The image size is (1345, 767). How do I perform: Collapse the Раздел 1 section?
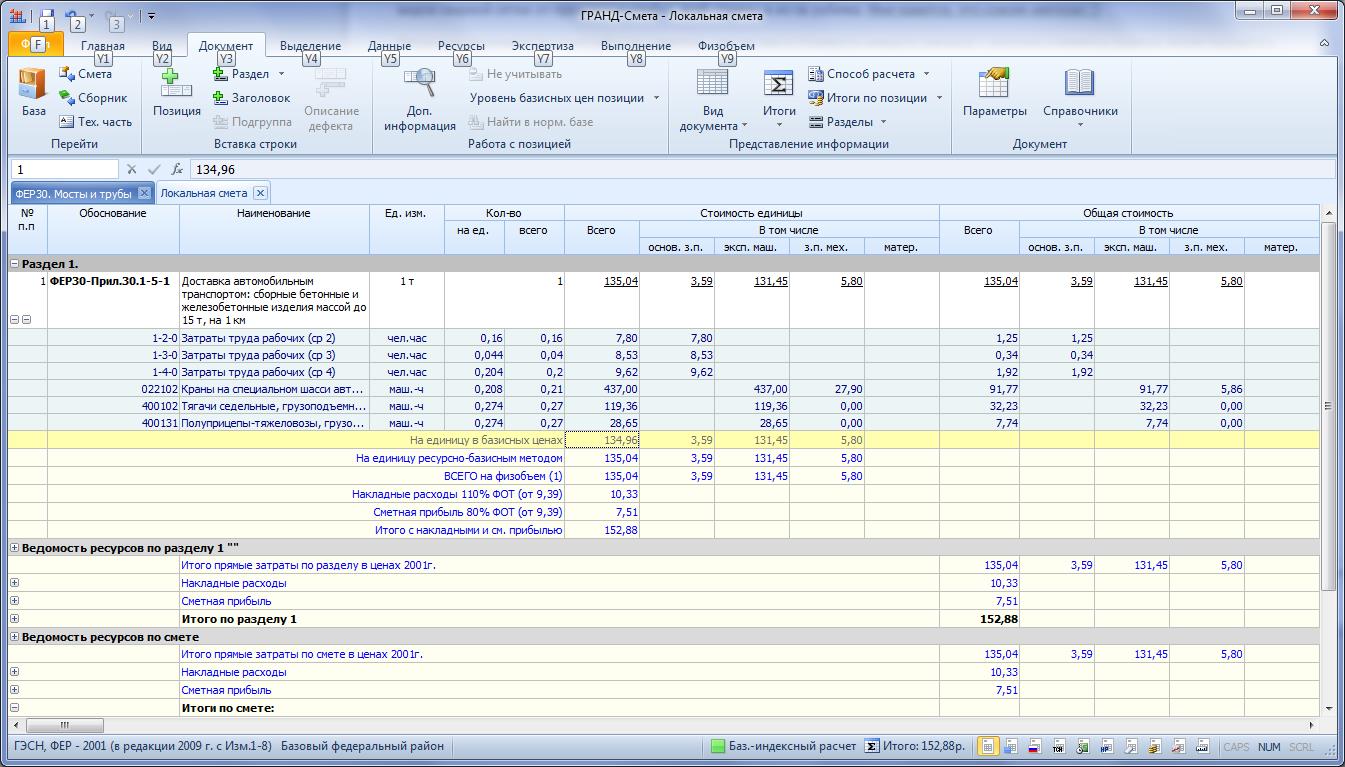pyautogui.click(x=15, y=264)
